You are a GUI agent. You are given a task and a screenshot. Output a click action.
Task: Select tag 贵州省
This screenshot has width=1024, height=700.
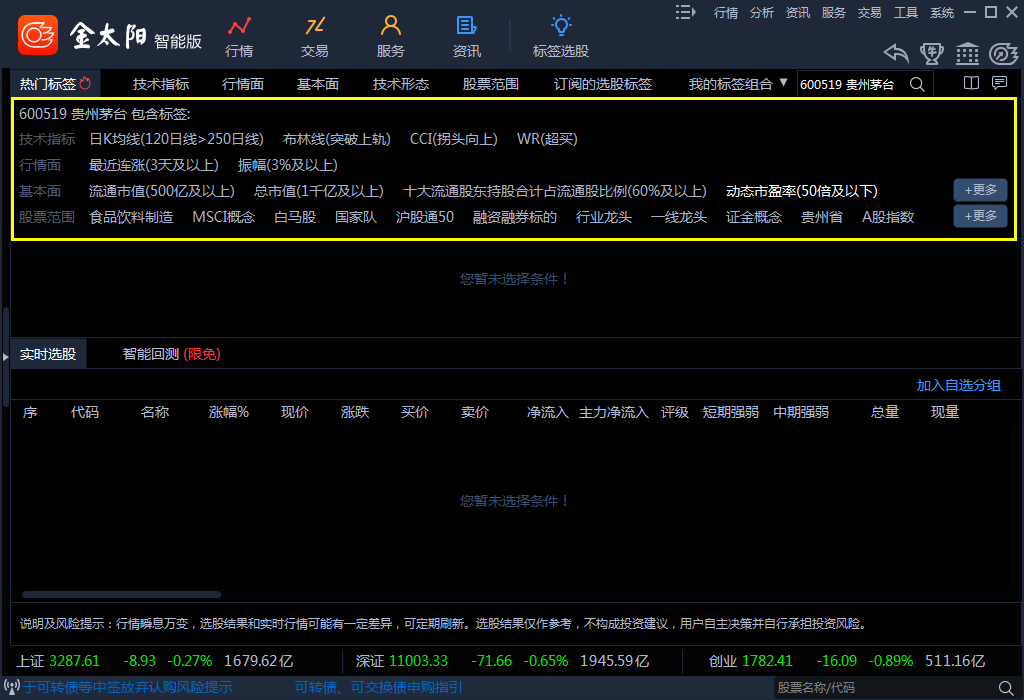point(822,217)
